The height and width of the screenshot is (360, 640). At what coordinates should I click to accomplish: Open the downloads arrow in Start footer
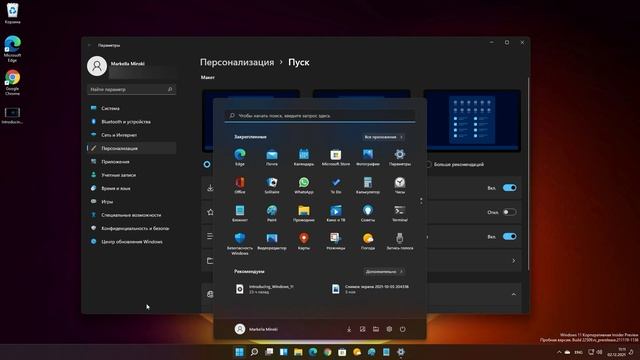[x=349, y=329]
